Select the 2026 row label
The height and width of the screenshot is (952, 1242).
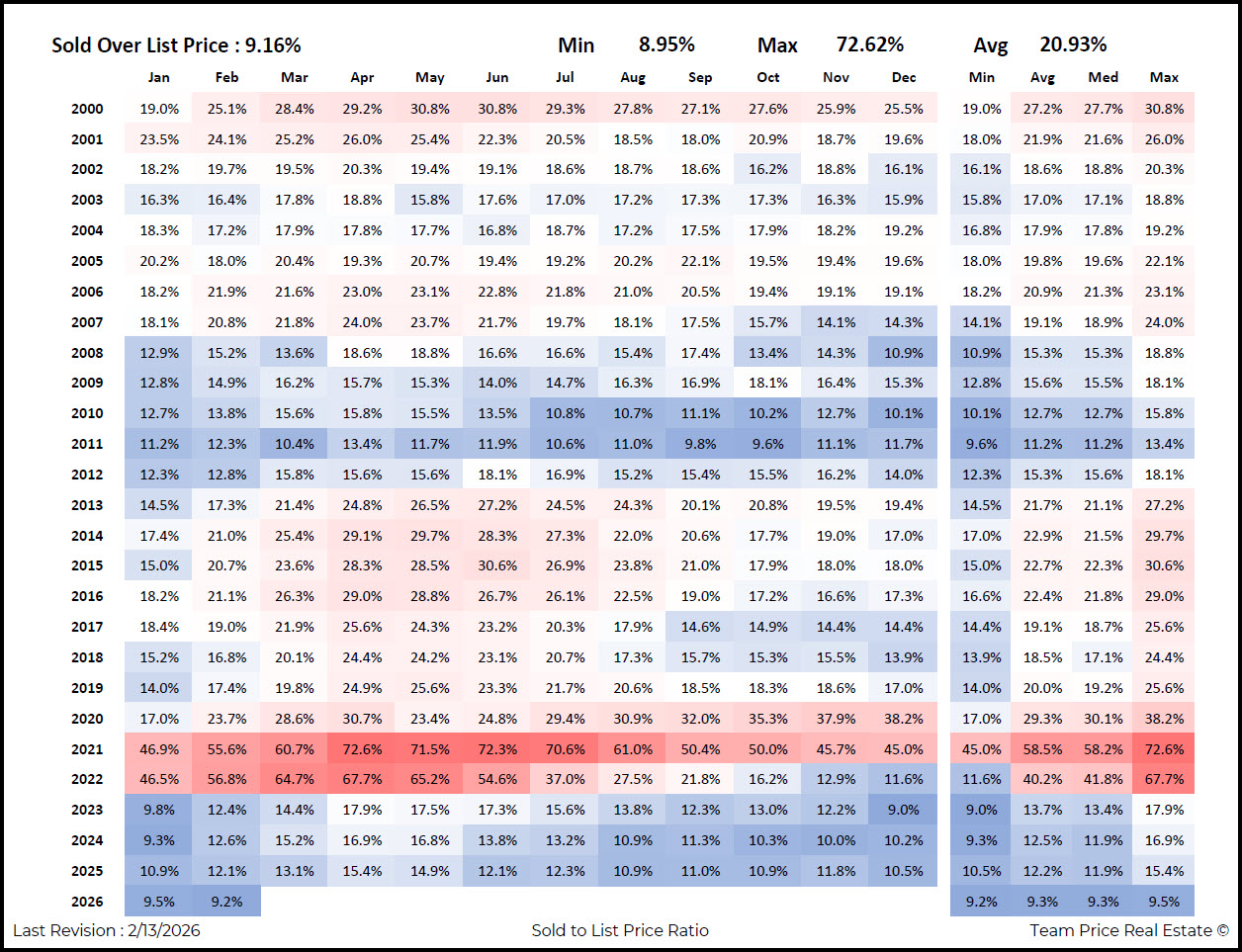[x=87, y=902]
